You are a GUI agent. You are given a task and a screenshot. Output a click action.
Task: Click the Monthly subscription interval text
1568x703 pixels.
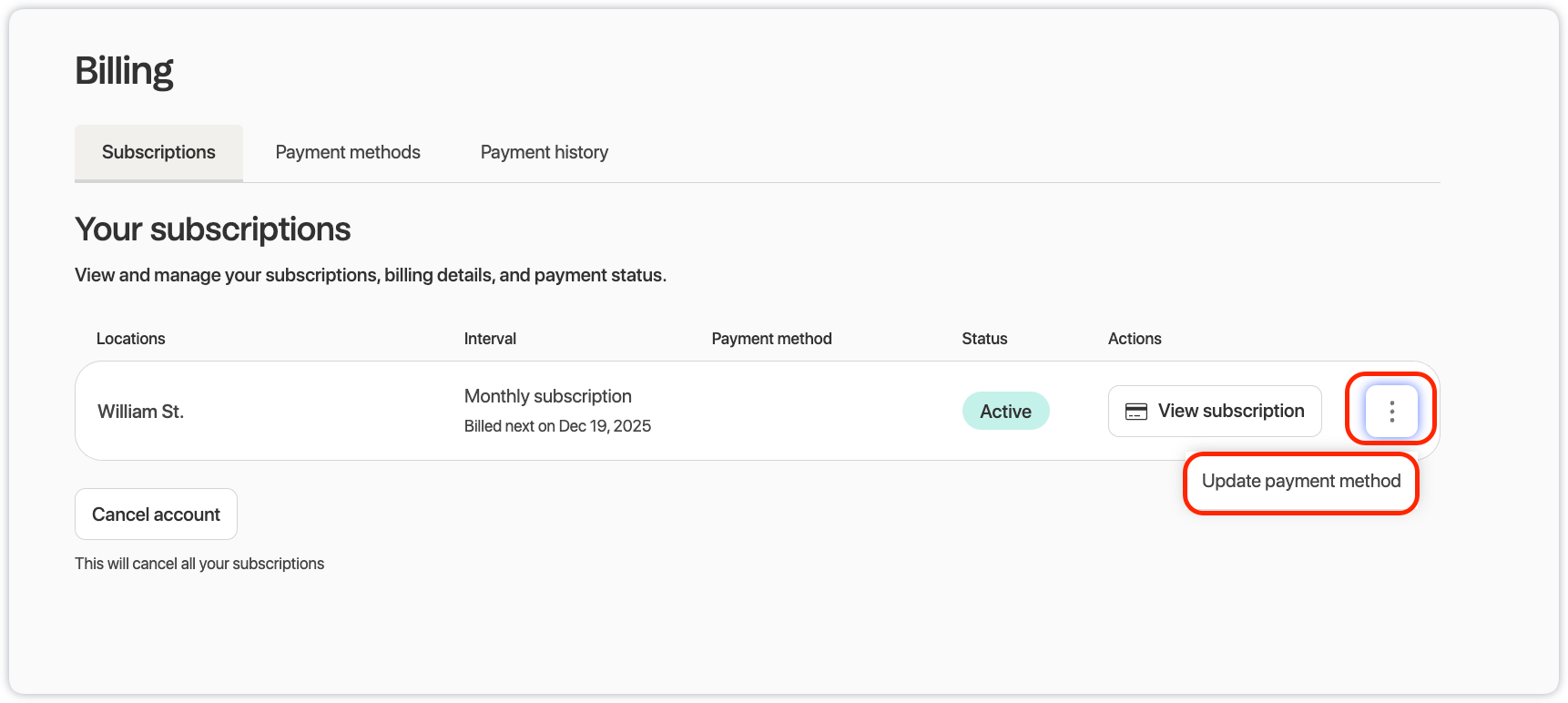pos(547,396)
